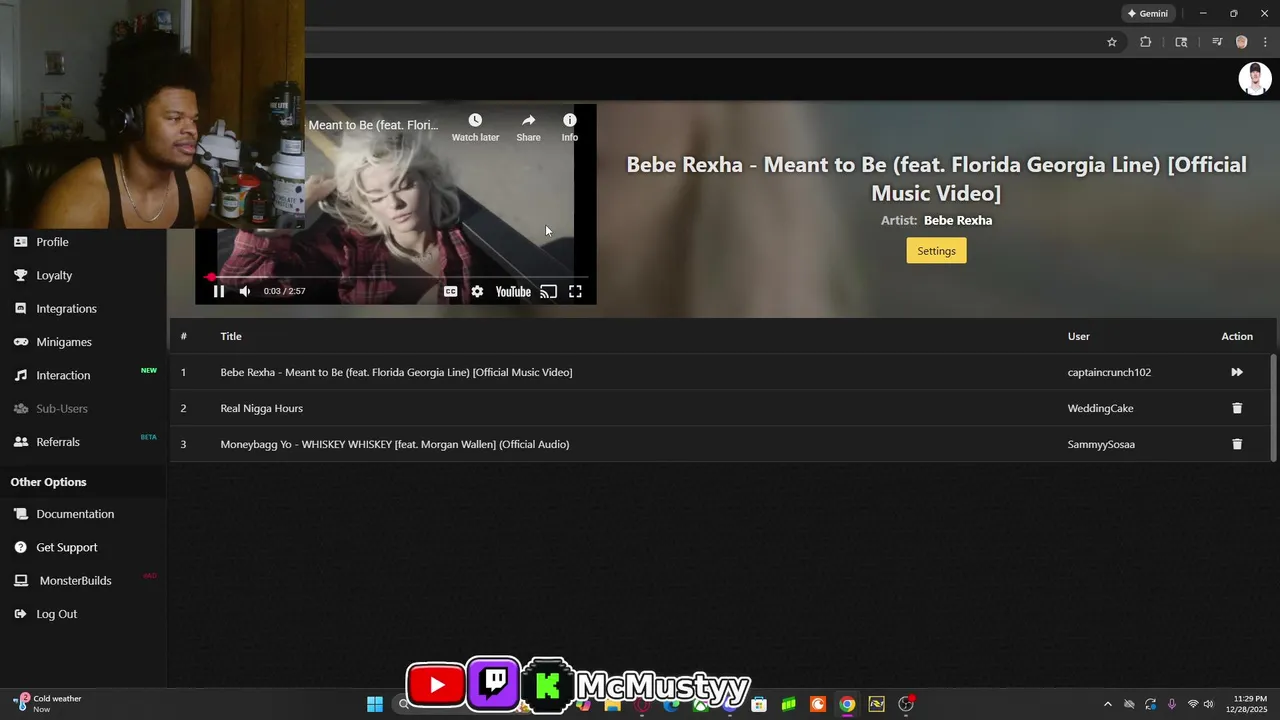The width and height of the screenshot is (1280, 720).
Task: Click the user captaincrunch102
Action: 1109,372
